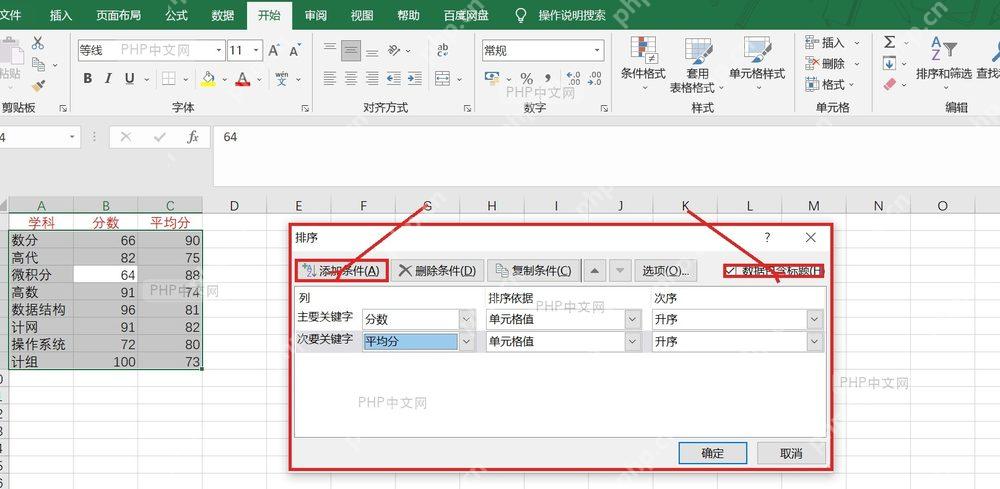Open the 百度网盘 tab

466,15
